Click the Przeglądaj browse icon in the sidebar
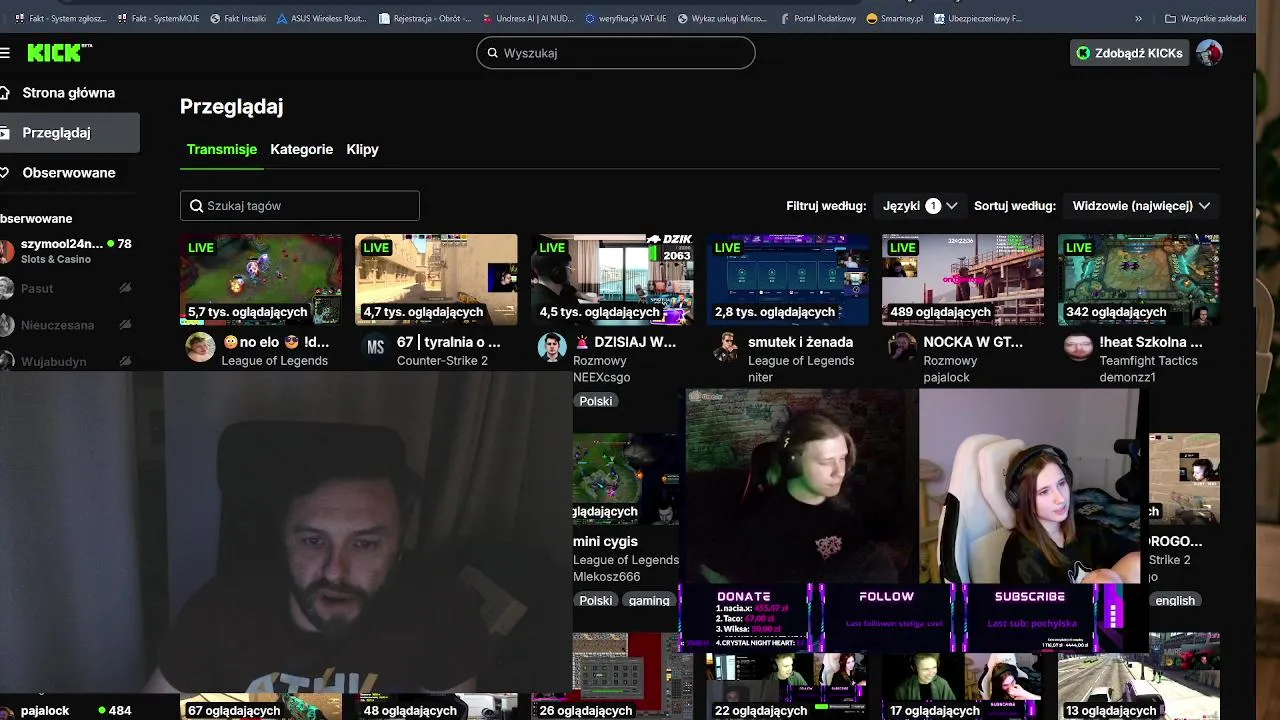 (5, 133)
